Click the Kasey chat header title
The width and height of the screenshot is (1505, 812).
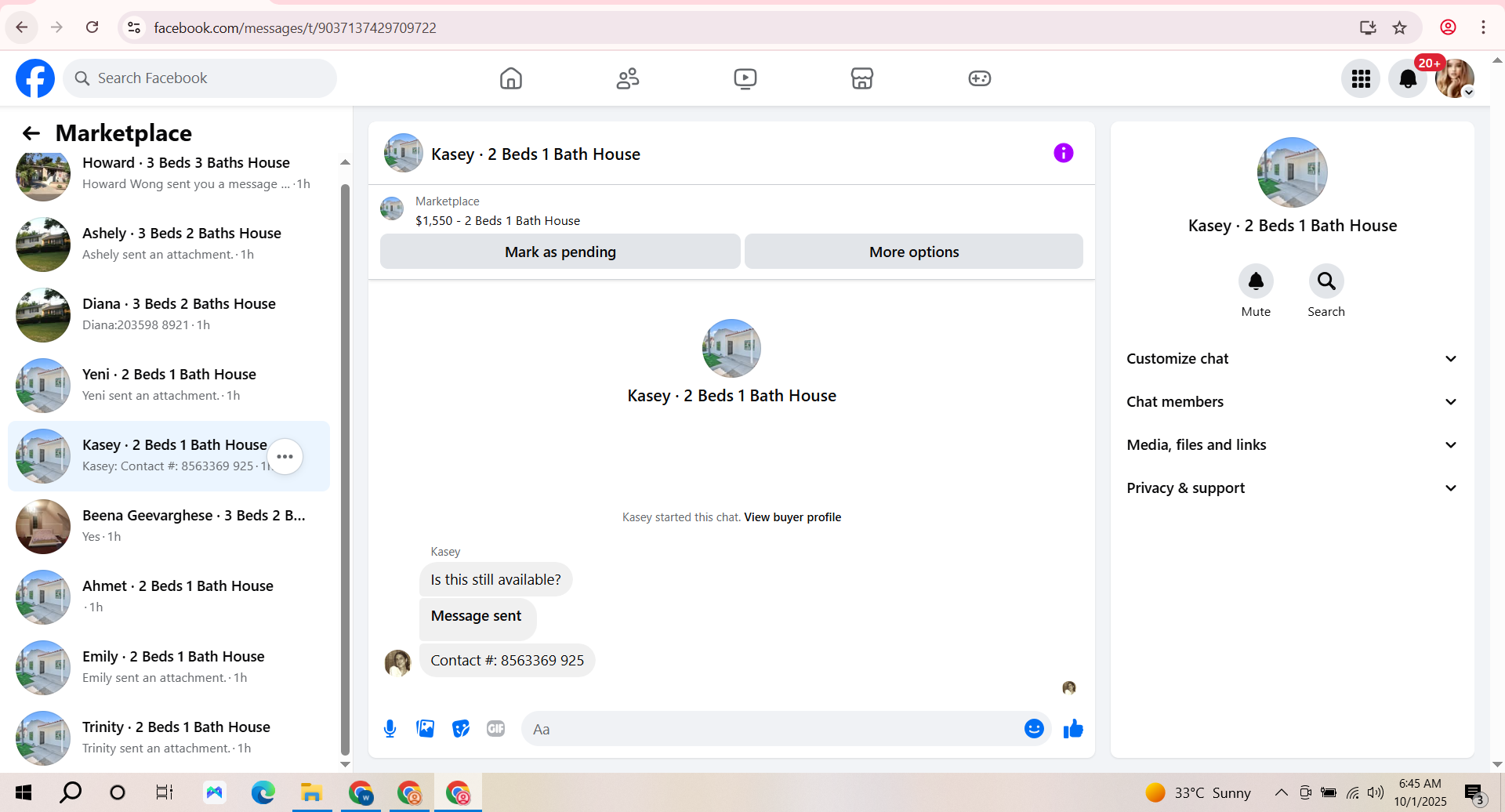coord(535,154)
